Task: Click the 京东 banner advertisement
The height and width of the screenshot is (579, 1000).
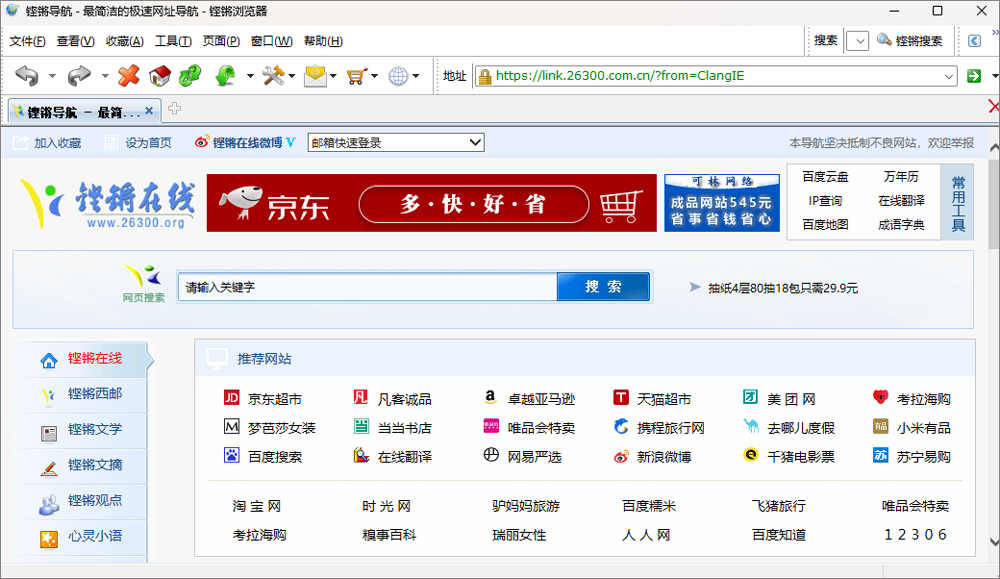Action: point(432,203)
